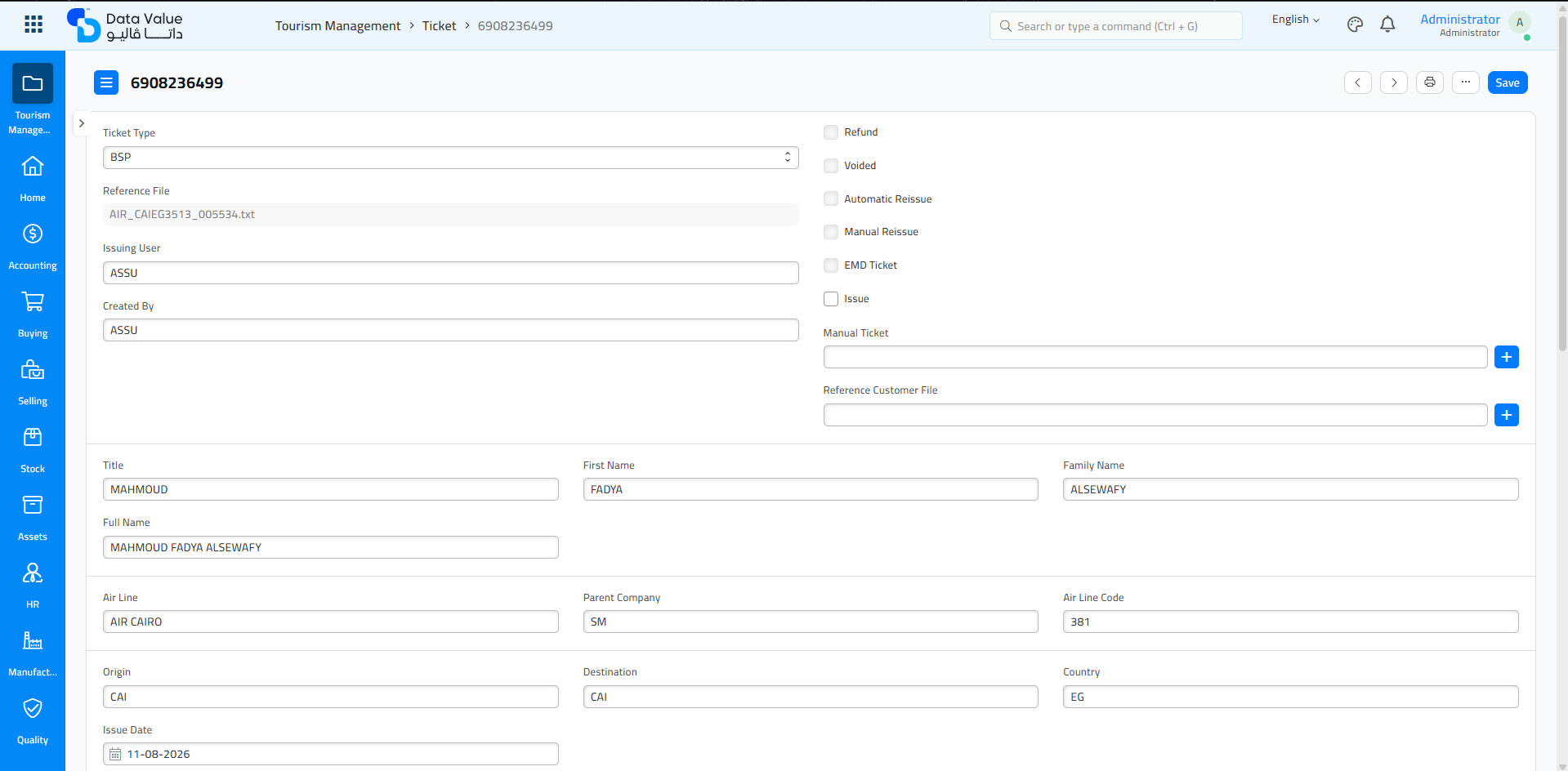Open the theme palette switcher

1355,25
